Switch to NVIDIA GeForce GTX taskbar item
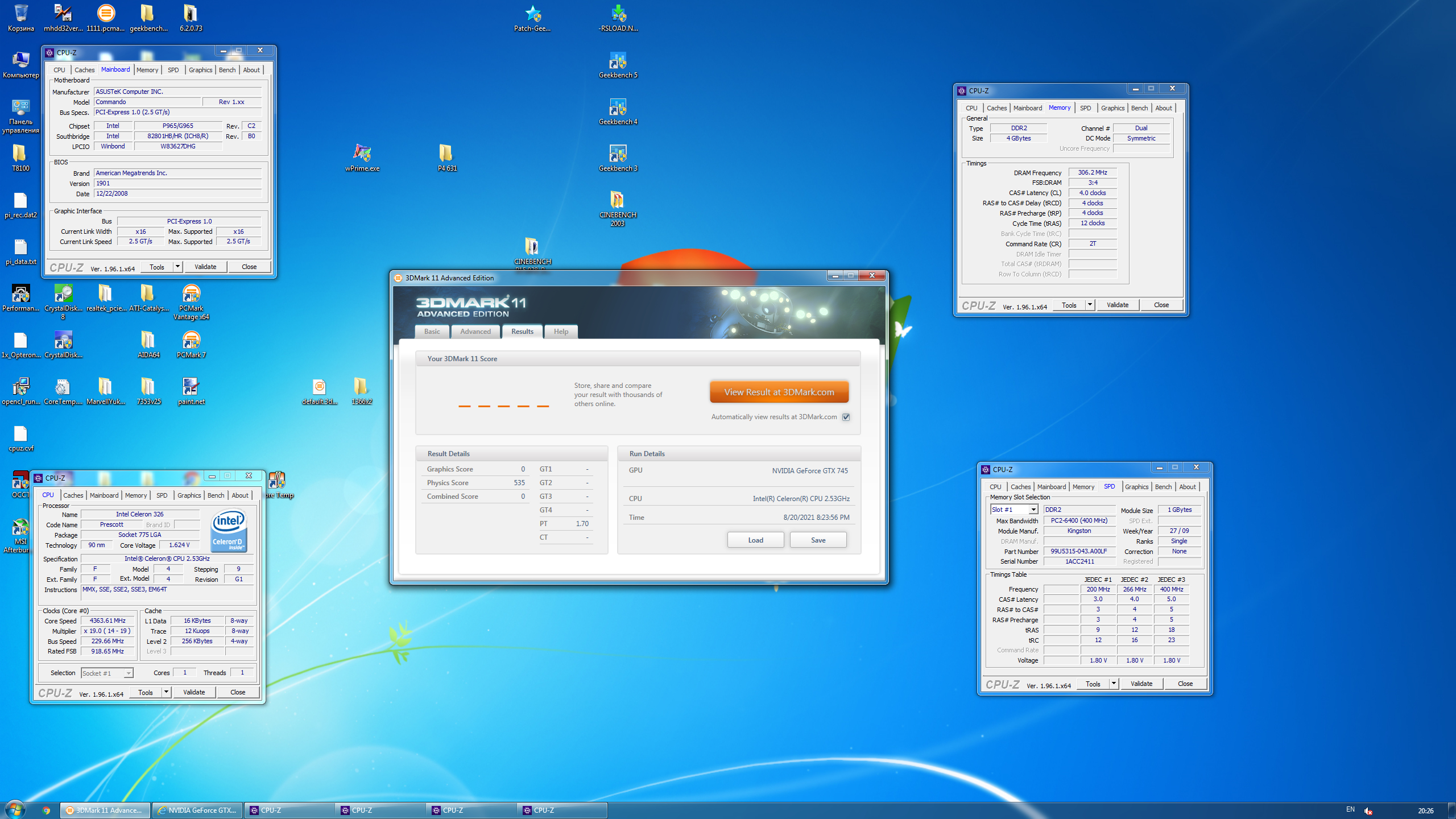 click(x=197, y=810)
